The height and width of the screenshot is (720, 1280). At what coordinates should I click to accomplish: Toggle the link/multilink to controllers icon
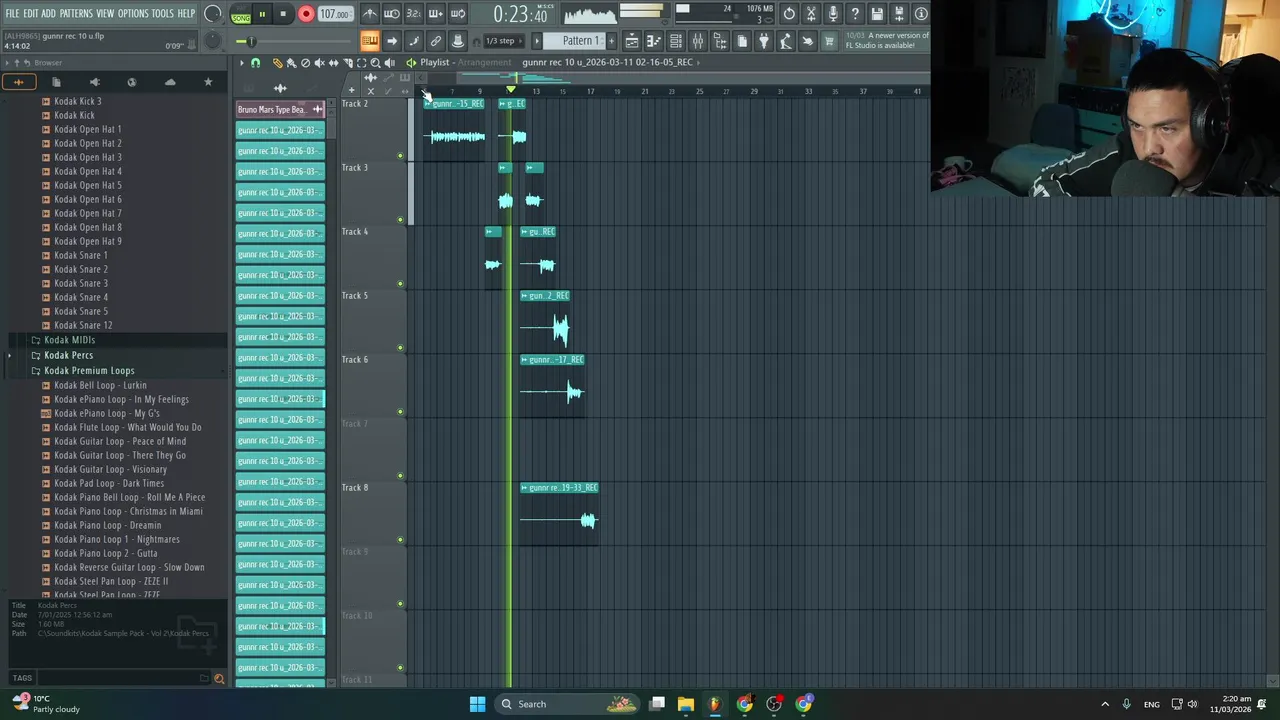click(436, 41)
